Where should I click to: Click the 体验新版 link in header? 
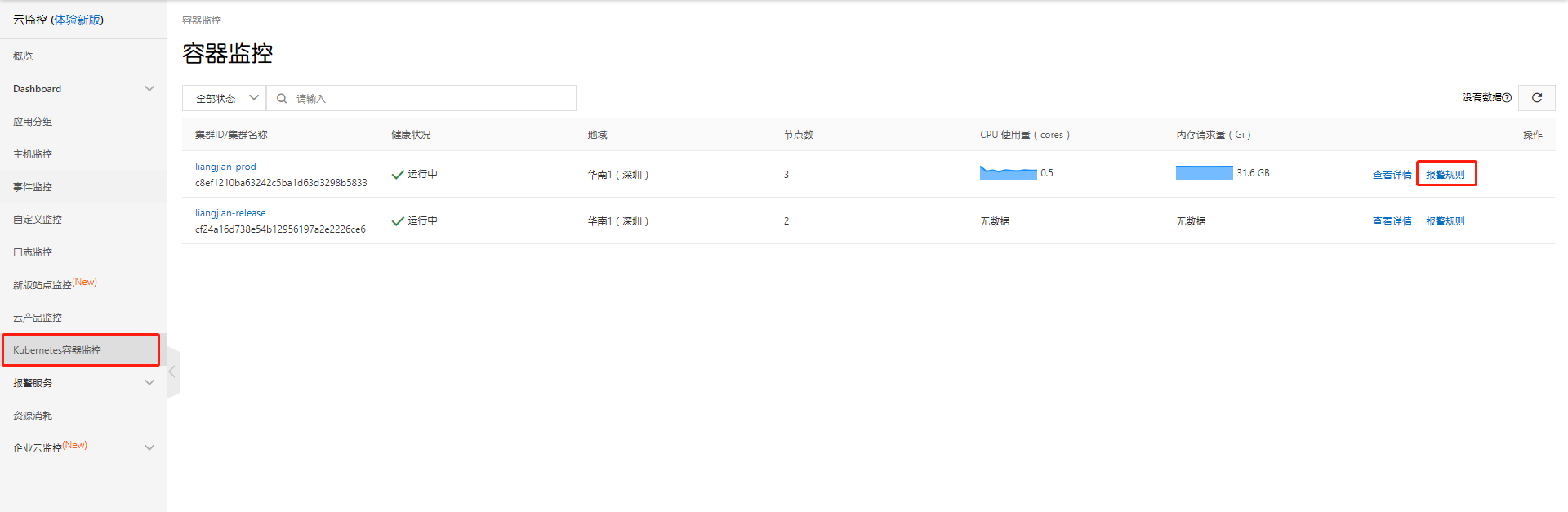(77, 20)
